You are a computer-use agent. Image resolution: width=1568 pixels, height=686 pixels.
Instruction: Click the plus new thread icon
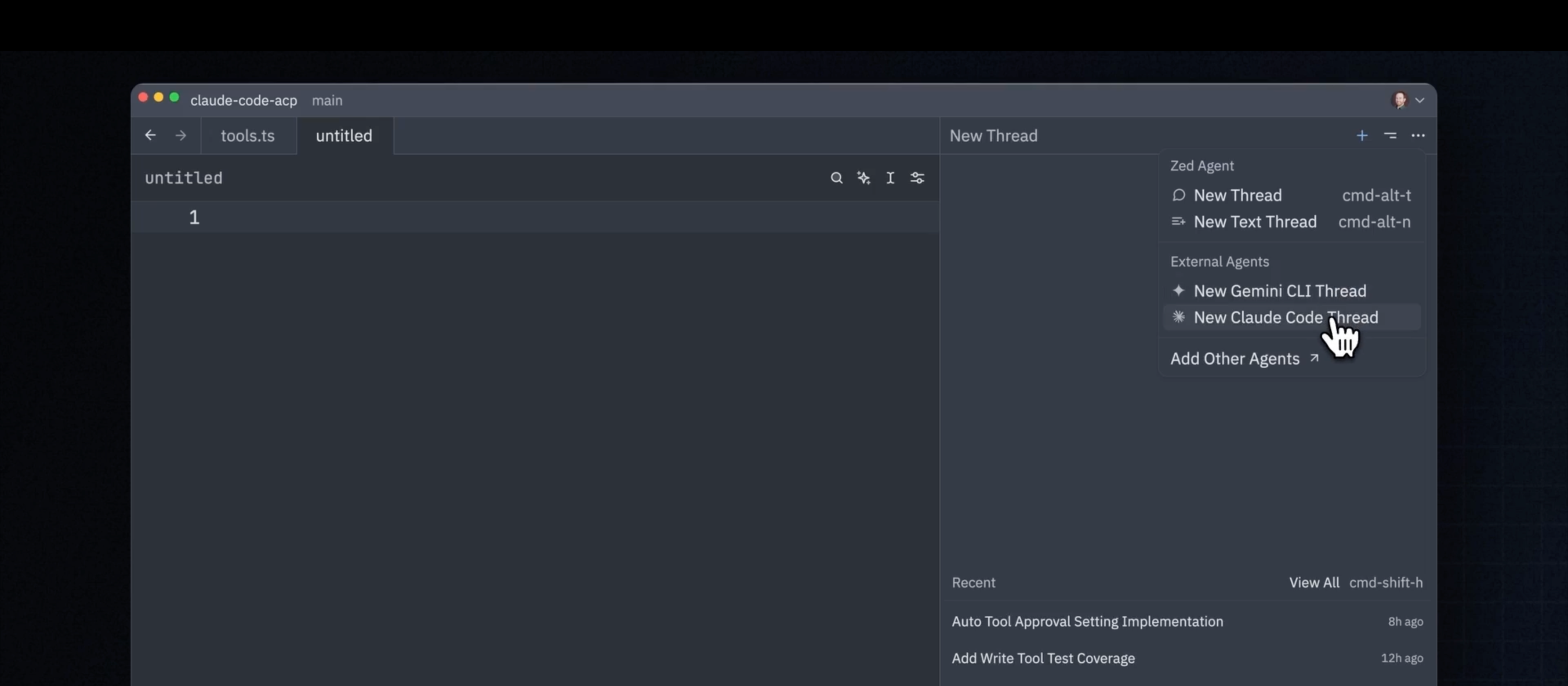(1362, 136)
